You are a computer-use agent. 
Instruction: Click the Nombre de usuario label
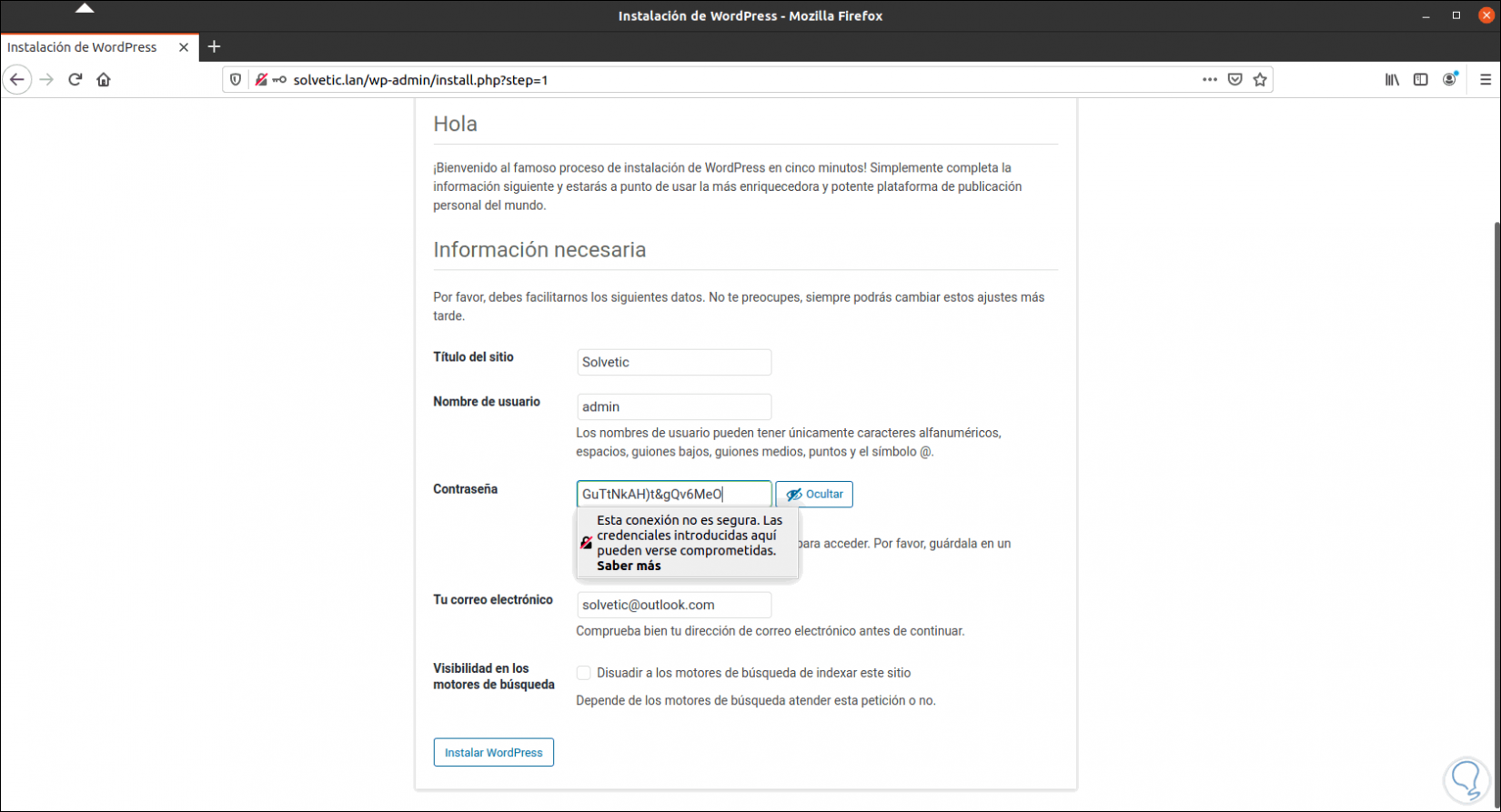(487, 402)
